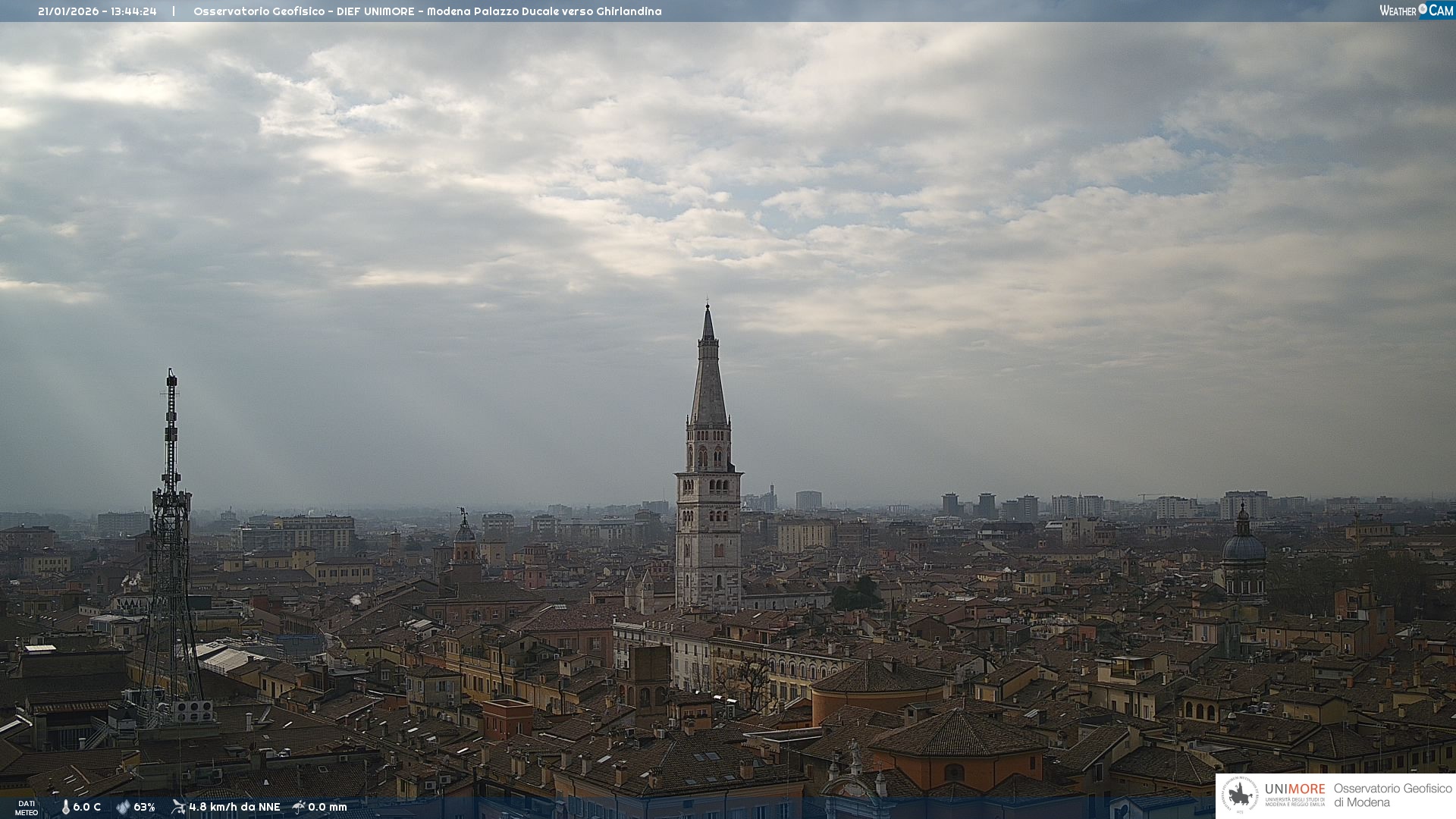Click the rain umbrella precipitation icon
This screenshot has height=819, width=1456.
(x=299, y=807)
